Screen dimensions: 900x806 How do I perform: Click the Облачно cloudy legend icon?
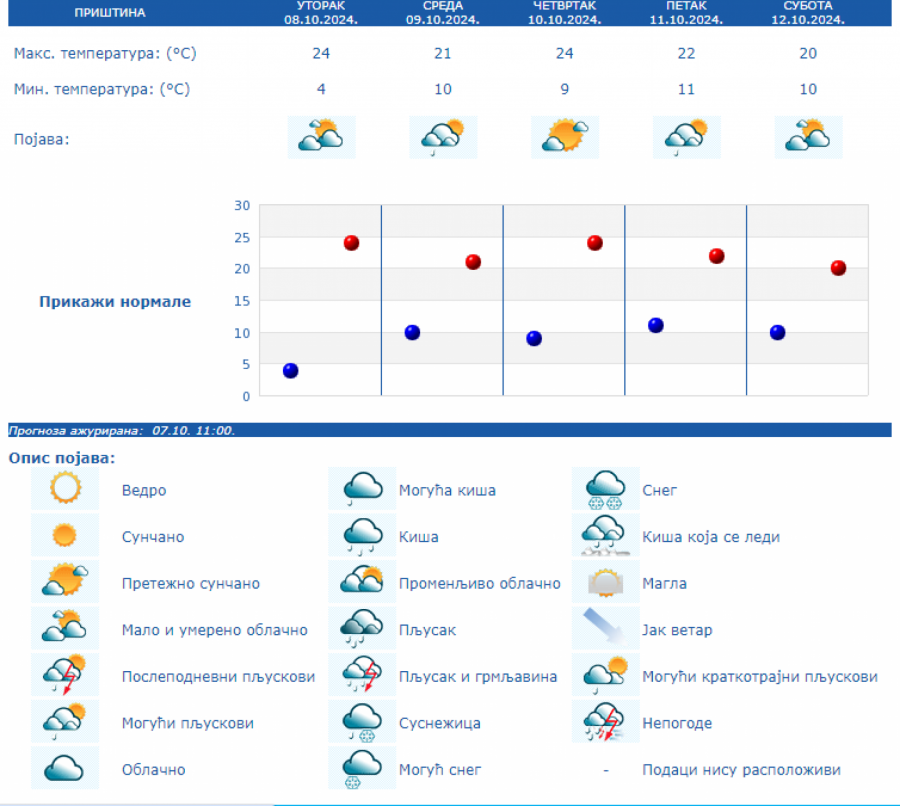(x=65, y=769)
